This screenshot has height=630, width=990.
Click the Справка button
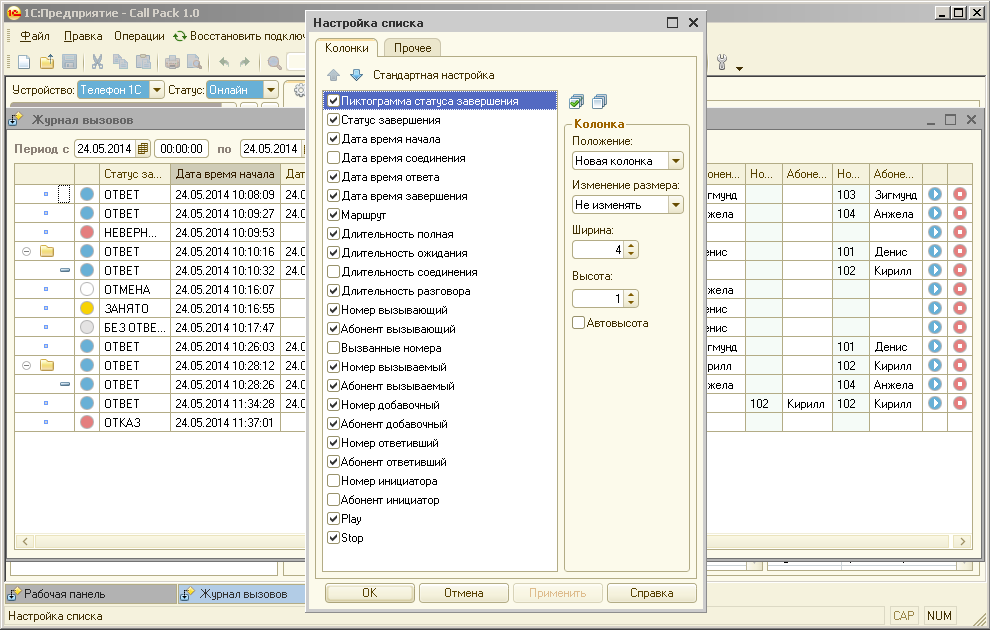(651, 593)
